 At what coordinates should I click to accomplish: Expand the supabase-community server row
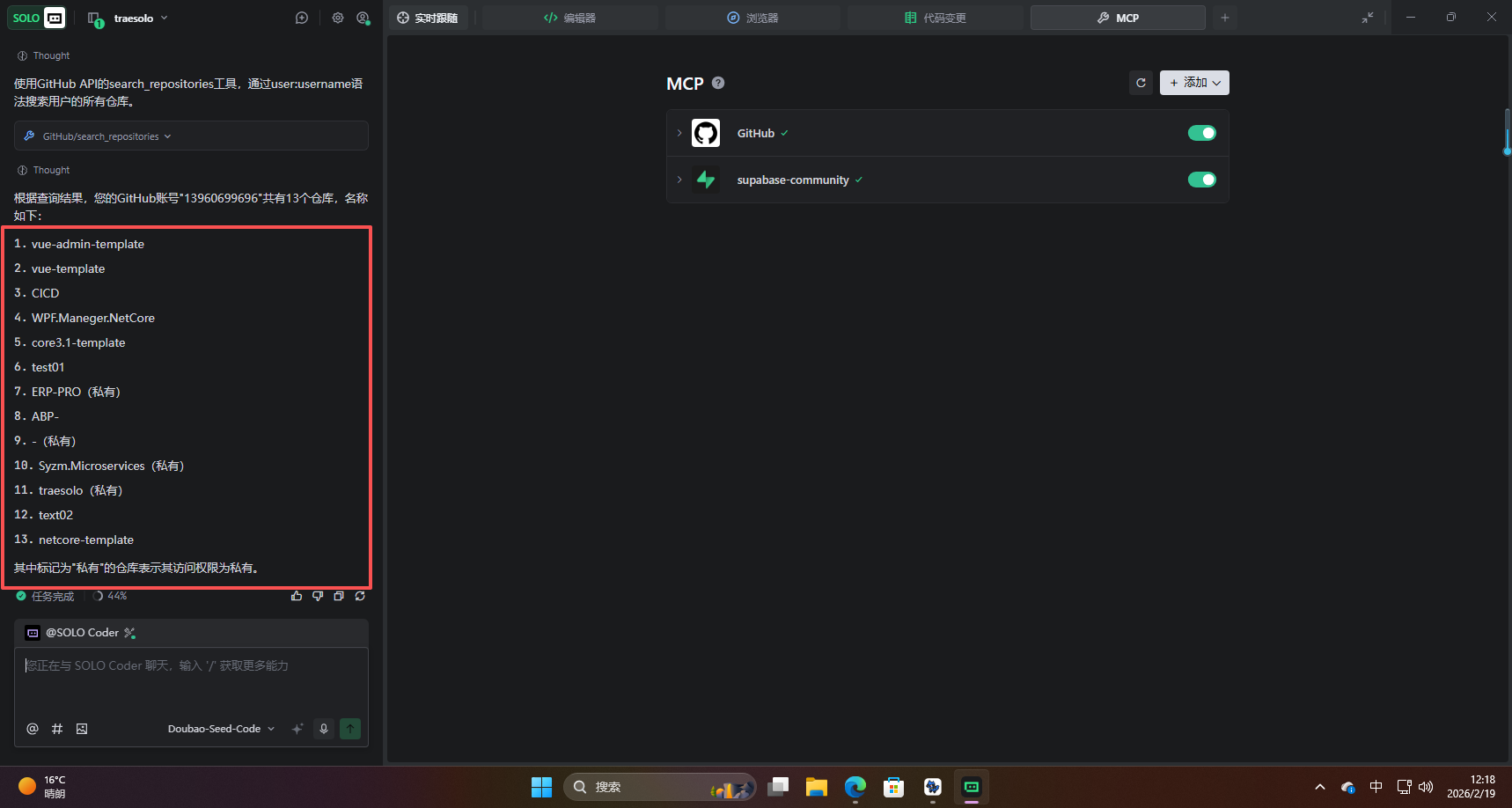tap(679, 180)
